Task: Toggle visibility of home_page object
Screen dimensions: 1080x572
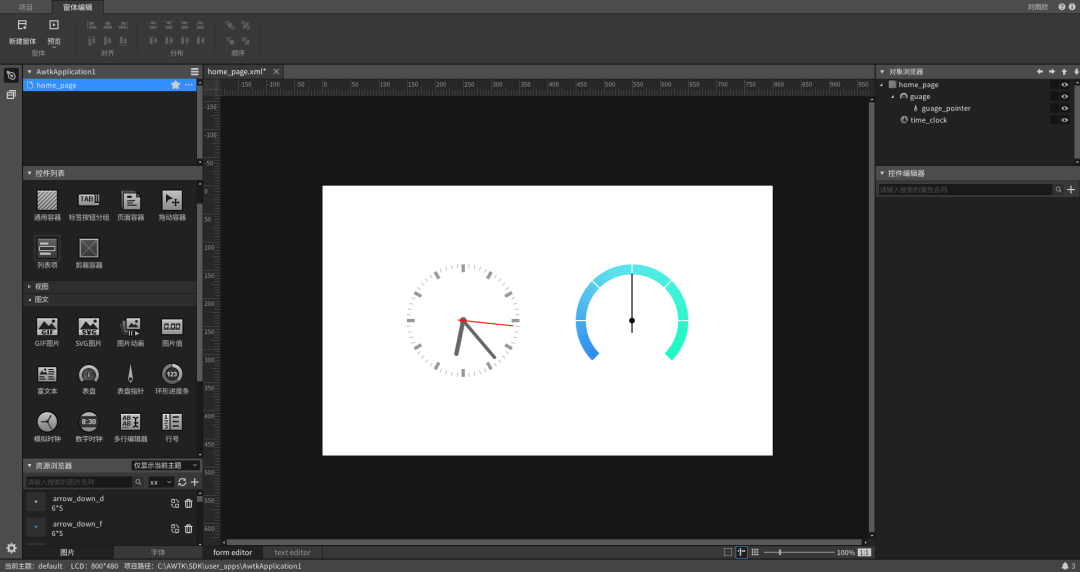Action: [1065, 85]
